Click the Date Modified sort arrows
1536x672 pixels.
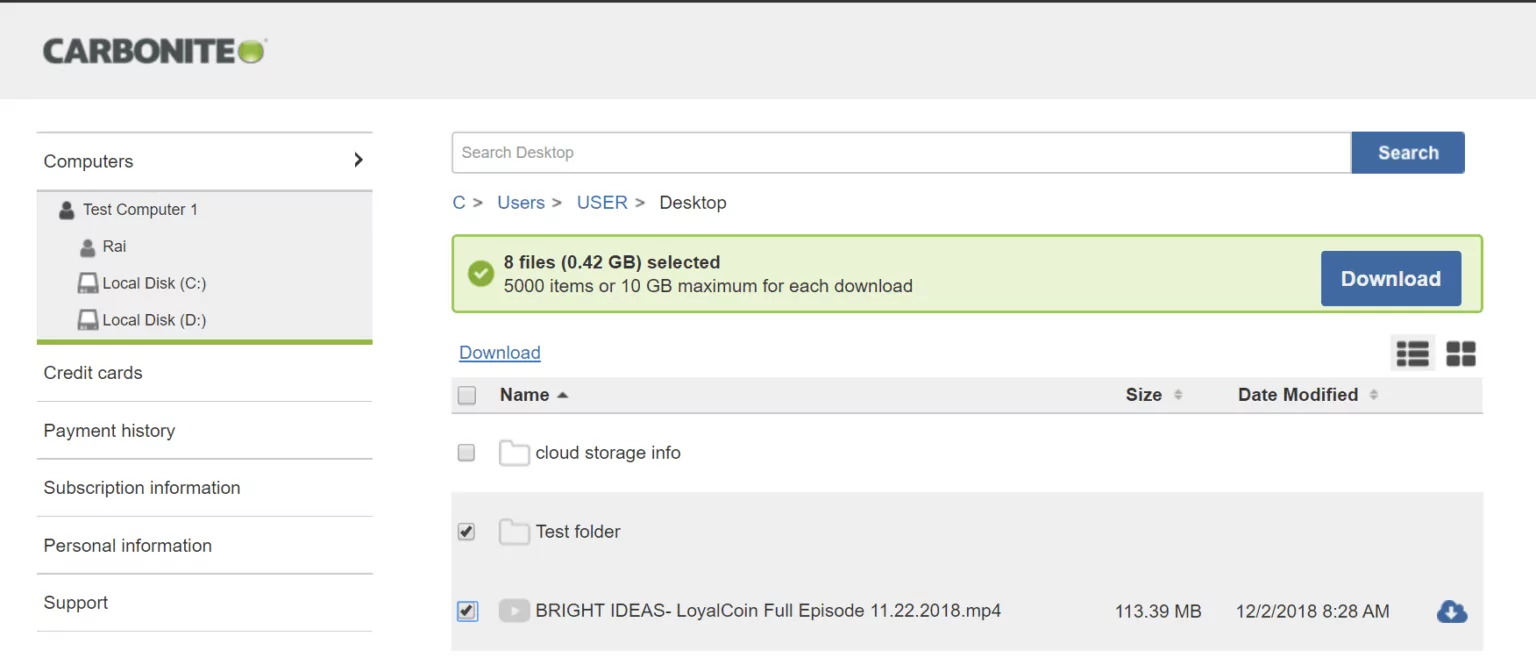pos(1374,395)
